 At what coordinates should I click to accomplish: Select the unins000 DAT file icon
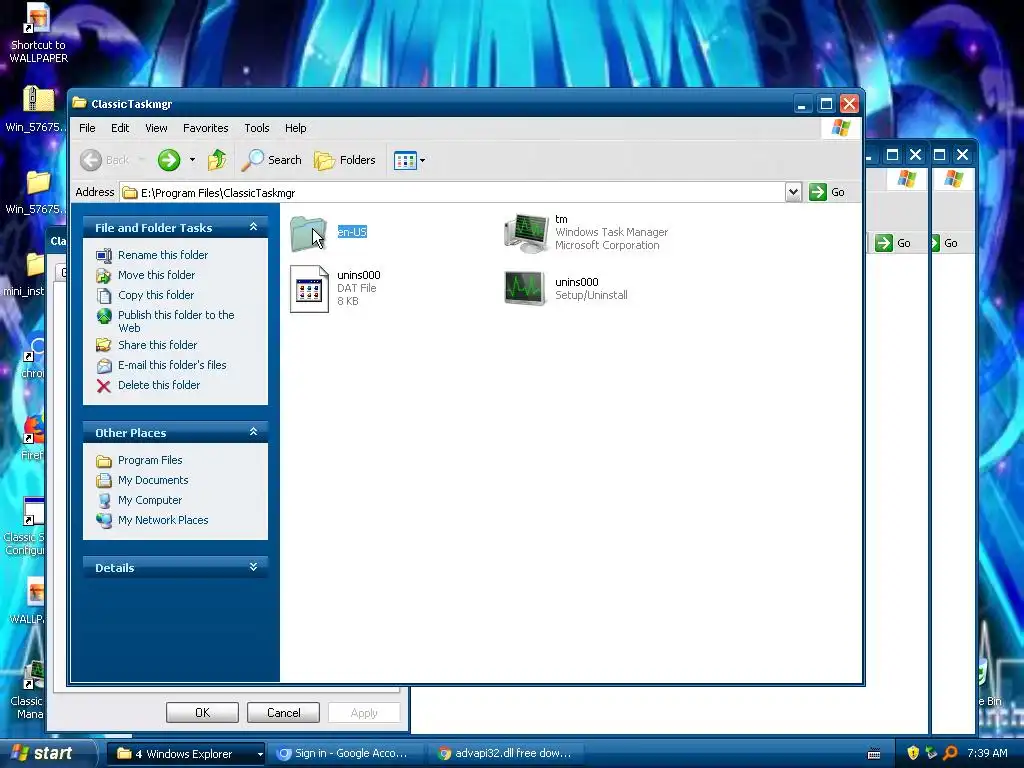click(309, 289)
